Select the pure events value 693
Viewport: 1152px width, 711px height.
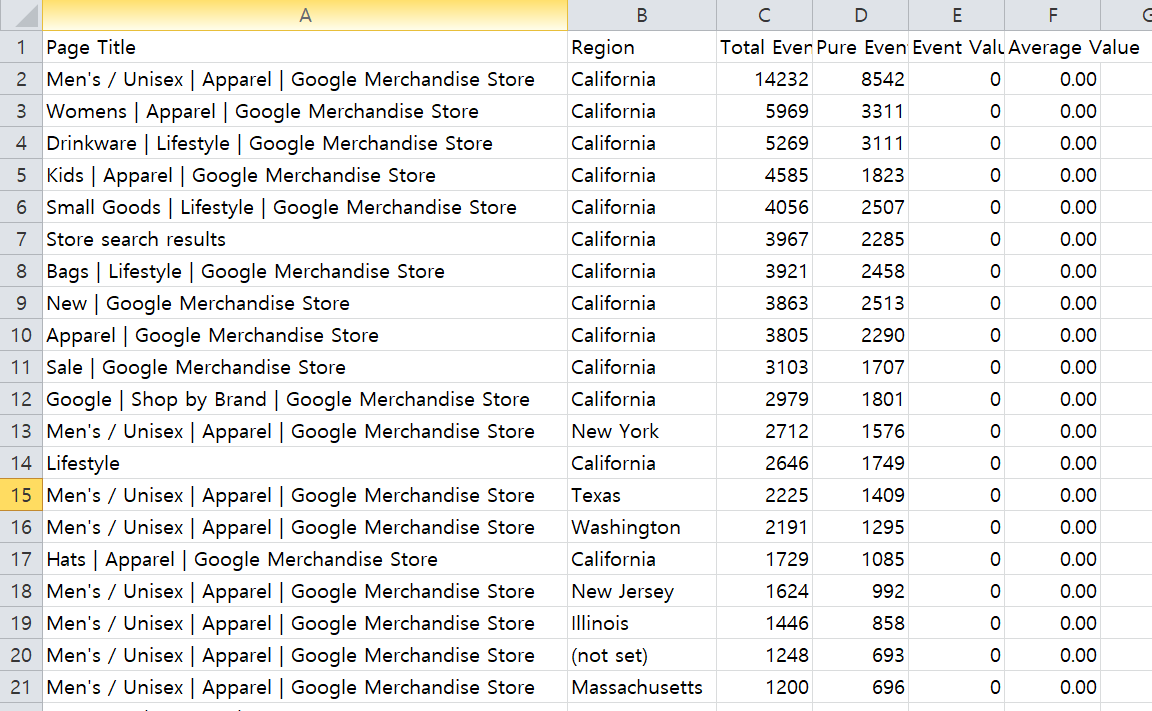pos(860,655)
